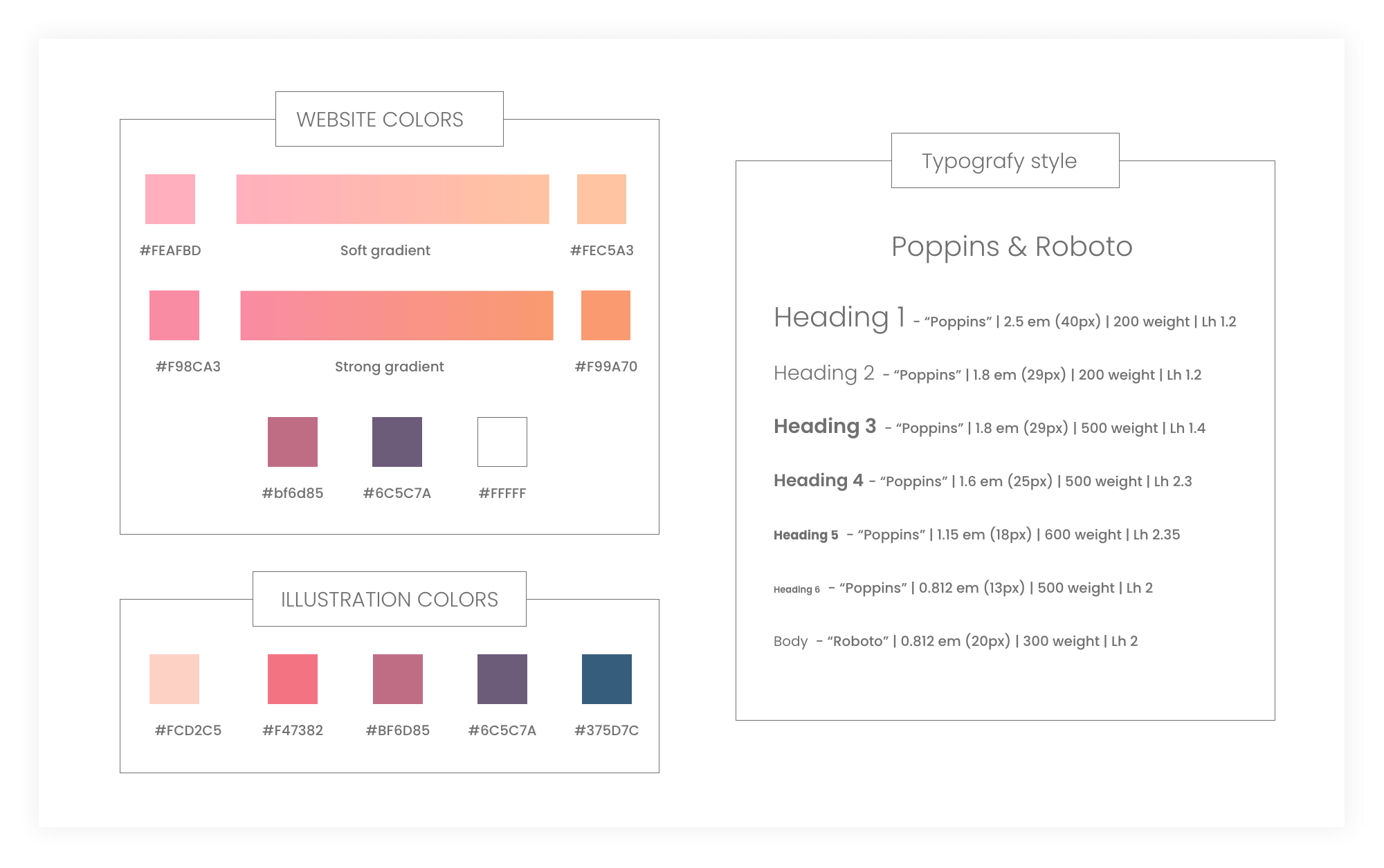Select the #FCD2C5 illustration color swatch
1384x868 pixels.
point(174,679)
